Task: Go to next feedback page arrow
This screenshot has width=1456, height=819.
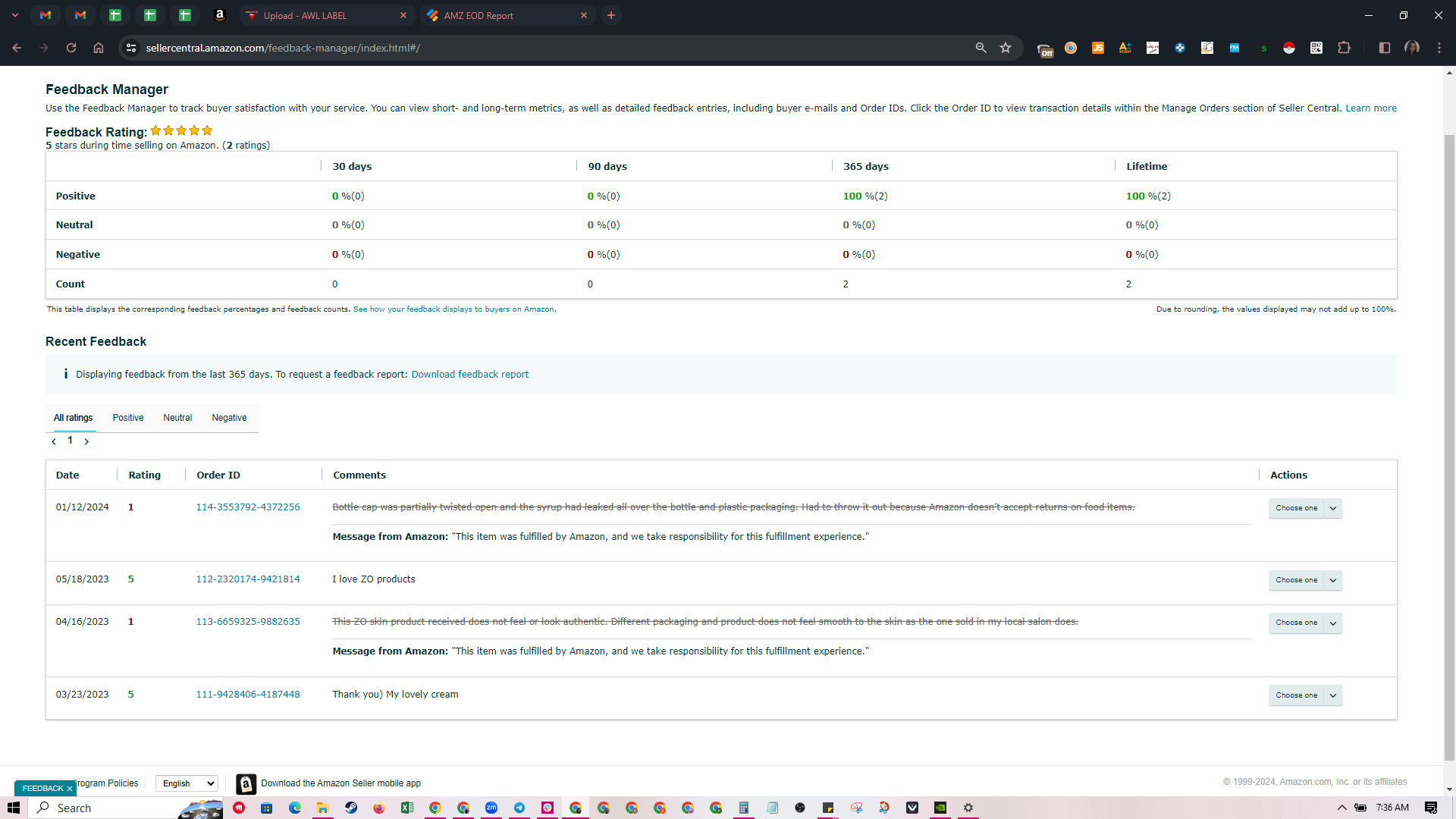Action: 86,441
